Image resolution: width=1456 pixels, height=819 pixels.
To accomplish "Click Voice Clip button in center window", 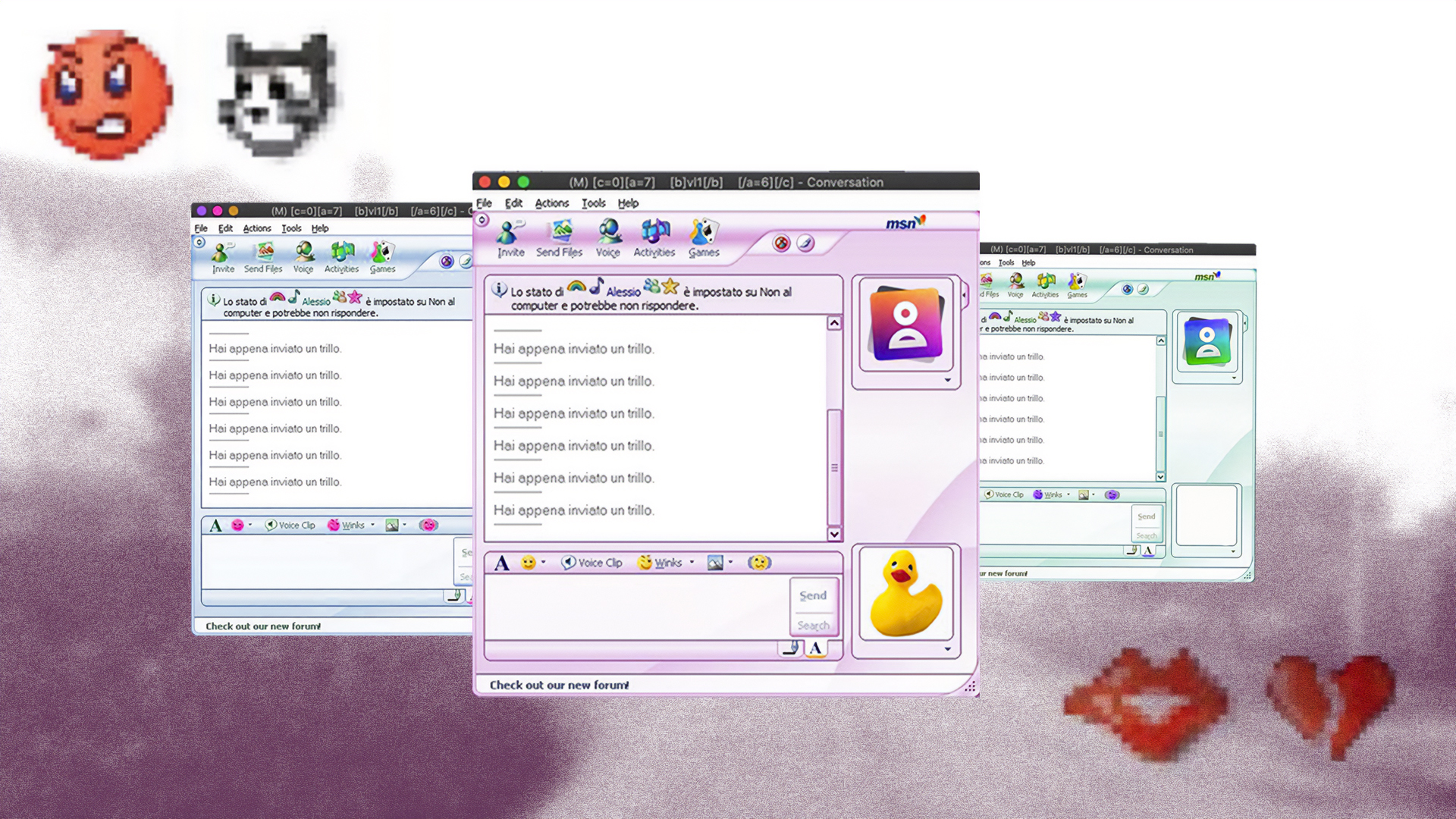I will [591, 563].
